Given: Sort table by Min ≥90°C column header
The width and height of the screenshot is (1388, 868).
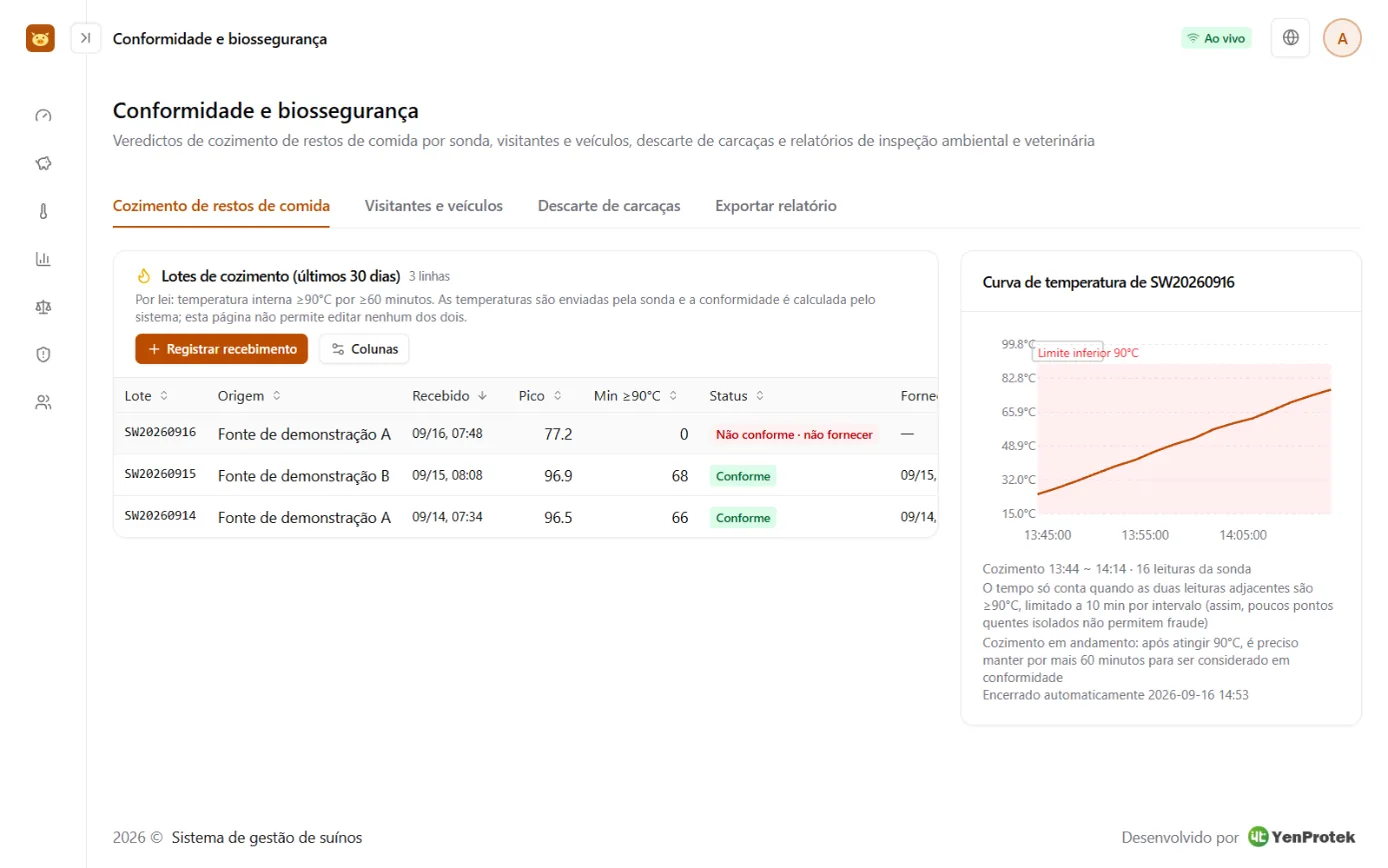Looking at the screenshot, I should (636, 396).
